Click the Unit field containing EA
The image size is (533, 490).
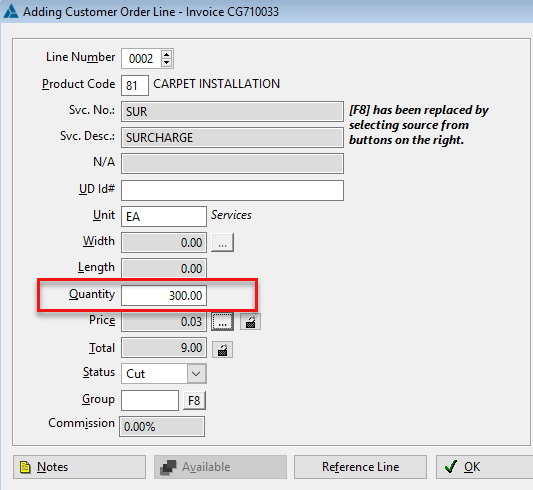tap(164, 216)
